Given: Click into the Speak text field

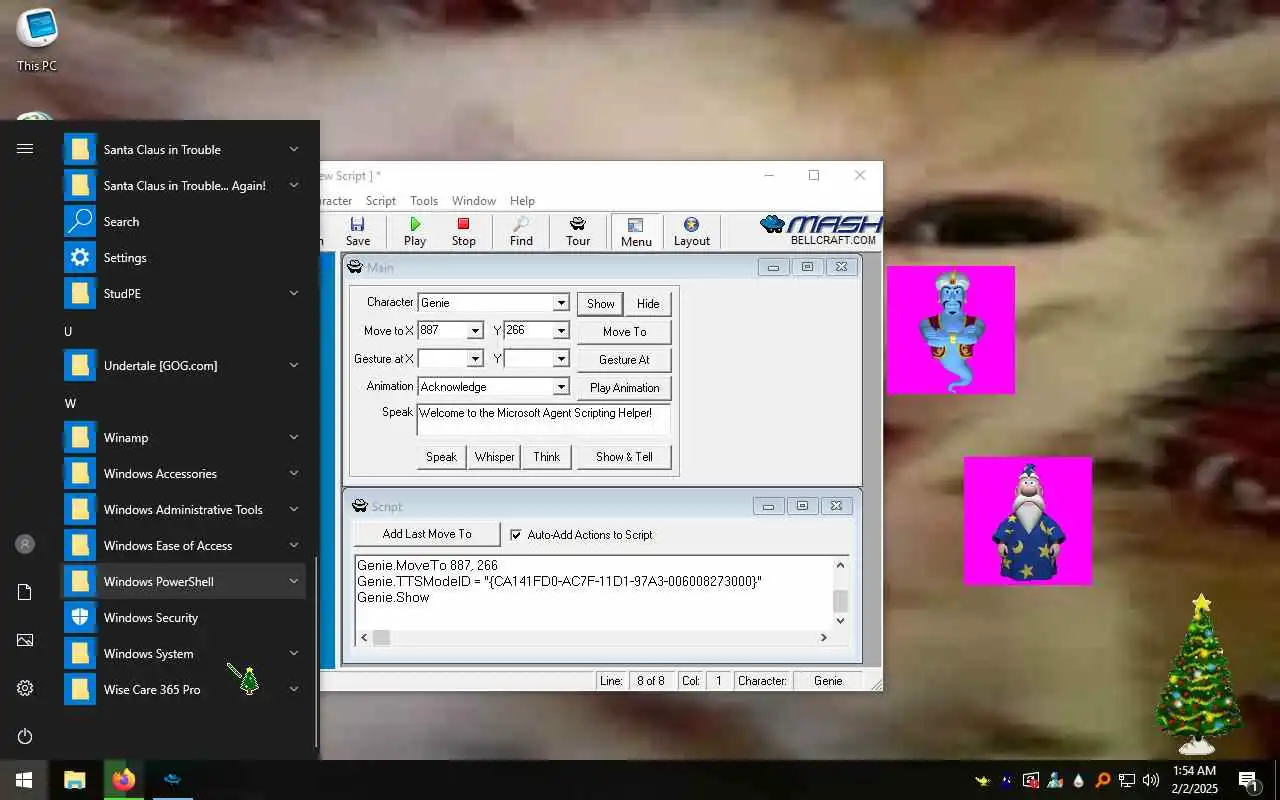Looking at the screenshot, I should coord(543,420).
